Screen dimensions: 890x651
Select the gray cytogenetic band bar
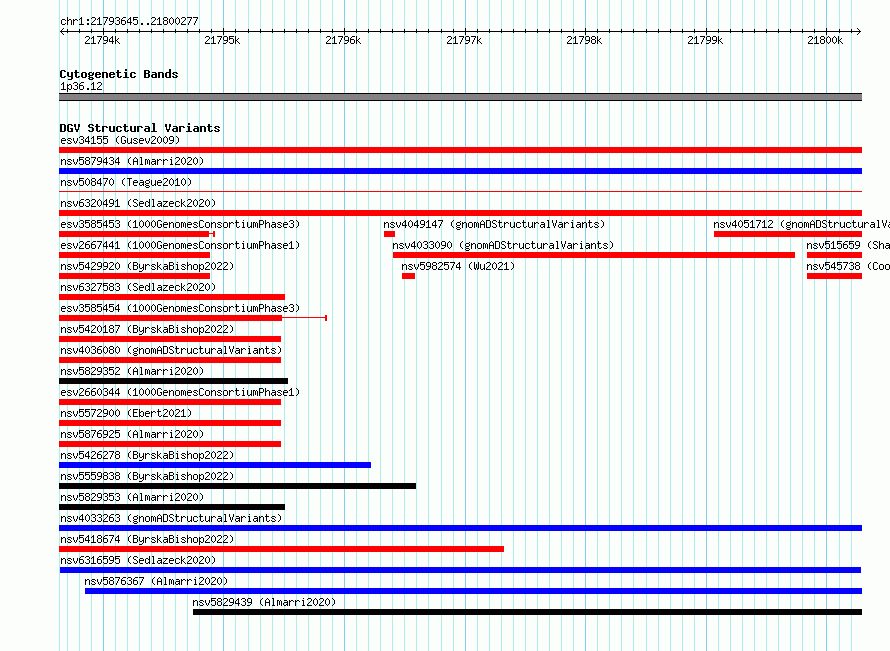point(460,97)
